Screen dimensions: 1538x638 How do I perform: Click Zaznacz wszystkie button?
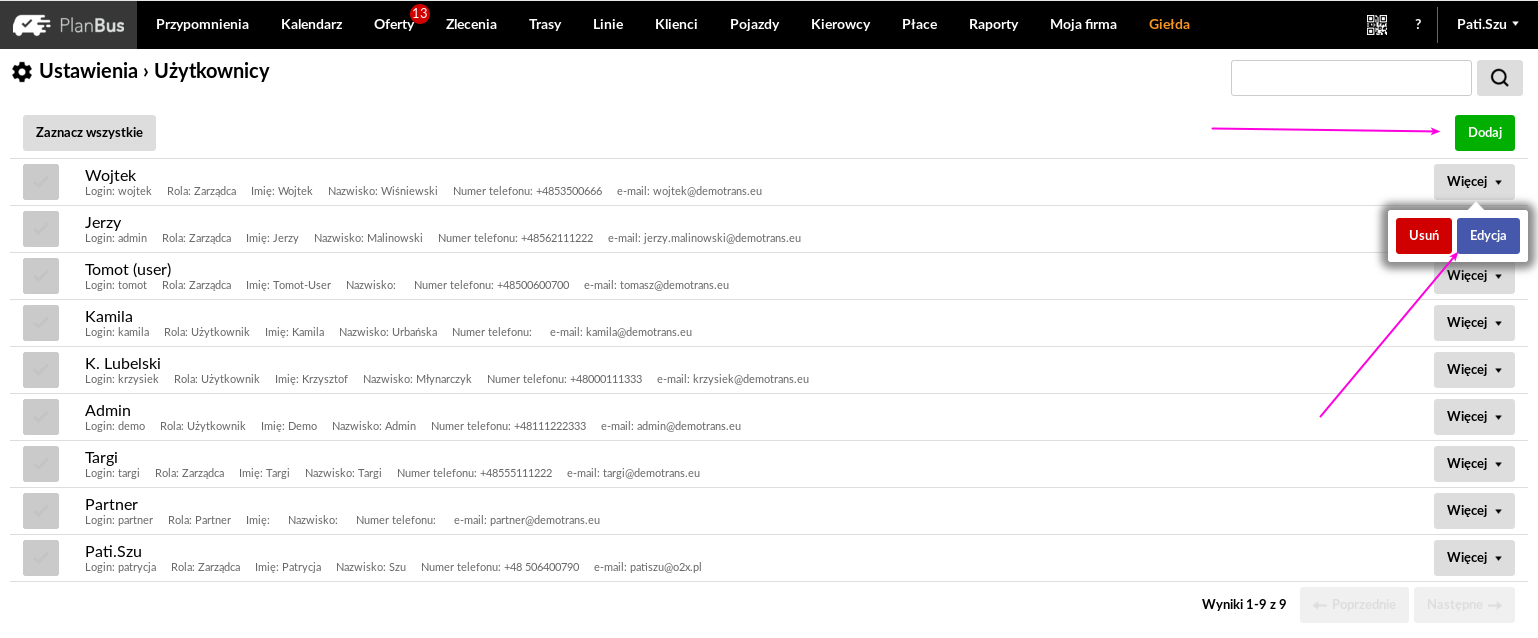tap(89, 133)
